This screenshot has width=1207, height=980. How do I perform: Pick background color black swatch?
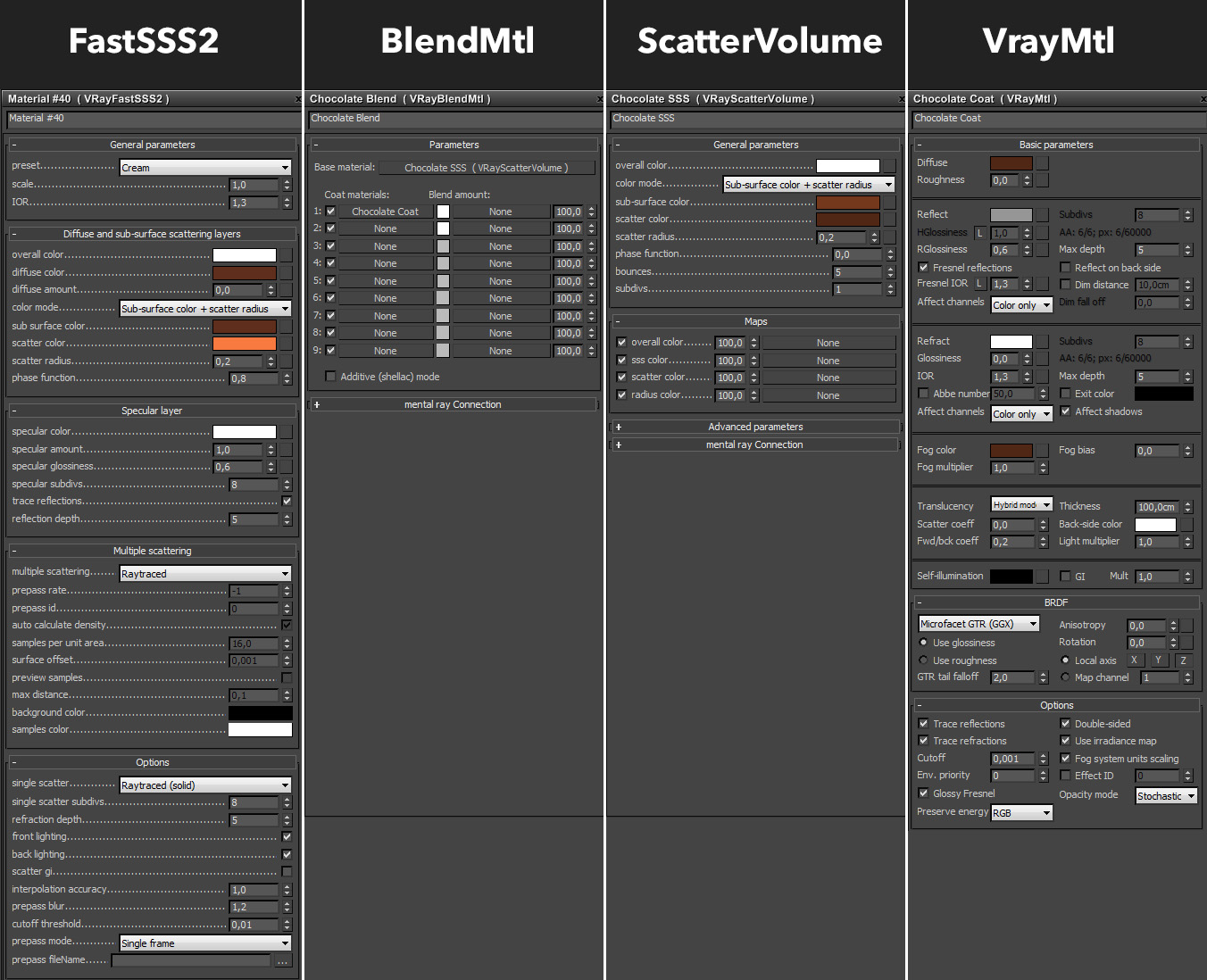[260, 713]
